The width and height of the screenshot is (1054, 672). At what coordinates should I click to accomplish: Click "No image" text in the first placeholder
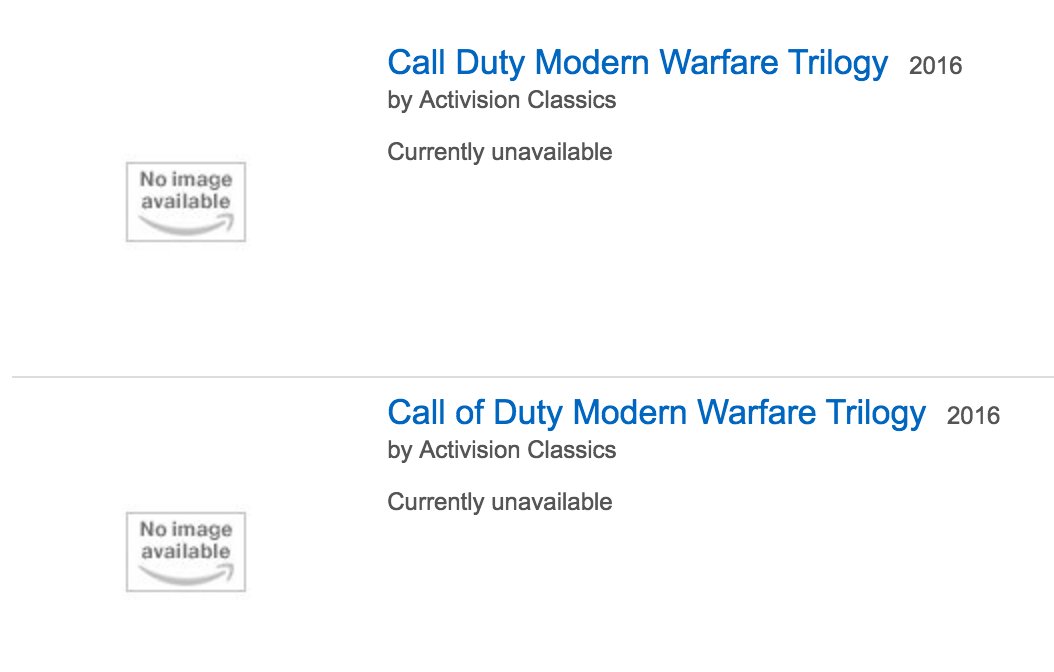click(x=186, y=180)
